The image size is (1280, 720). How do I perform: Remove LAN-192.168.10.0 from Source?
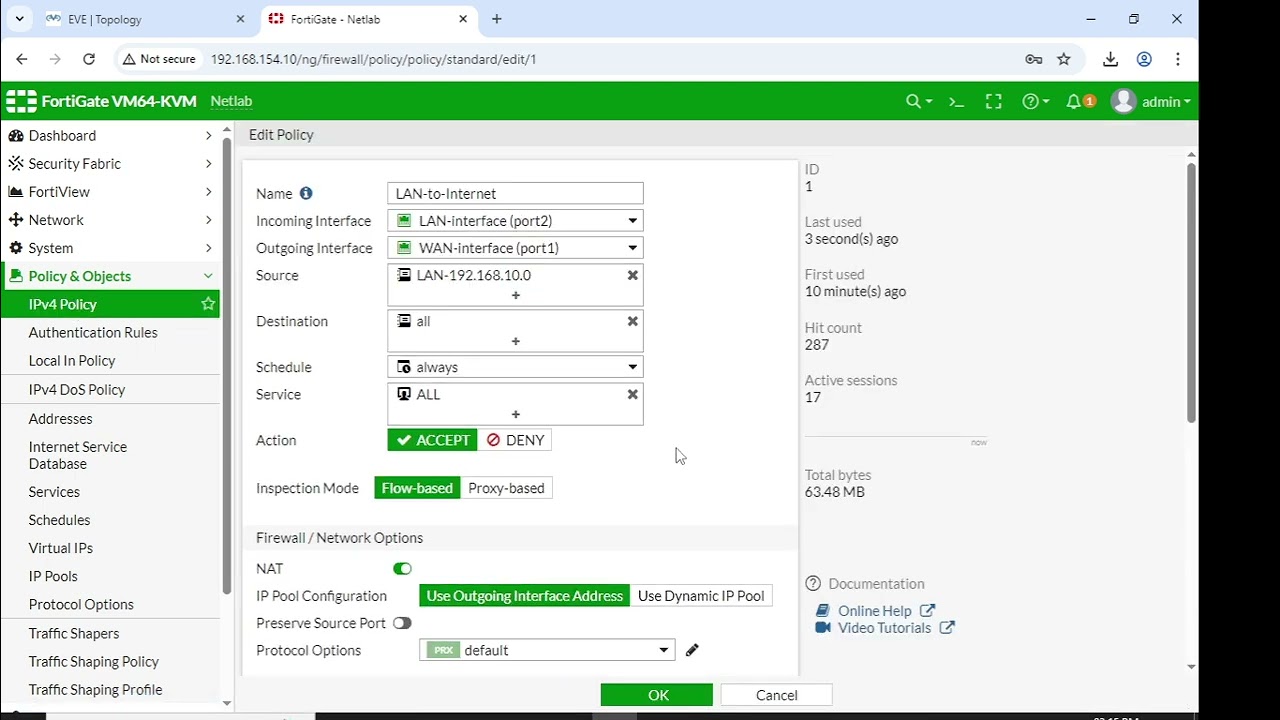click(632, 275)
